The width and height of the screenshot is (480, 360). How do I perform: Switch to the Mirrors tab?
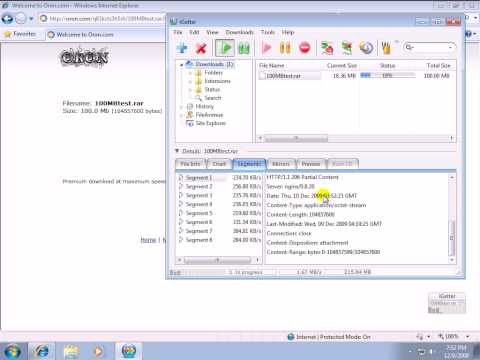pyautogui.click(x=281, y=164)
